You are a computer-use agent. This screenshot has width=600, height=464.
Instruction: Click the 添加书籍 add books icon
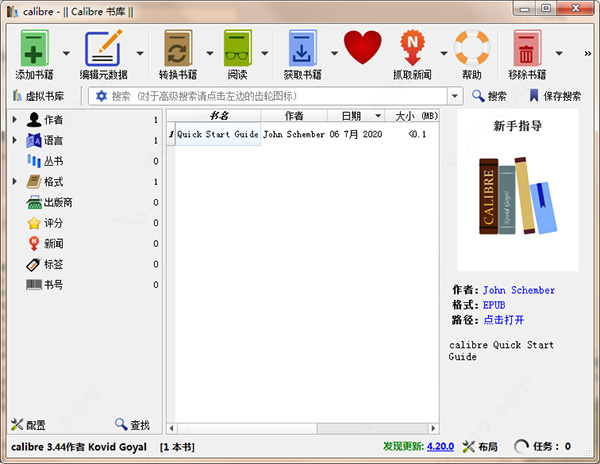(34, 48)
